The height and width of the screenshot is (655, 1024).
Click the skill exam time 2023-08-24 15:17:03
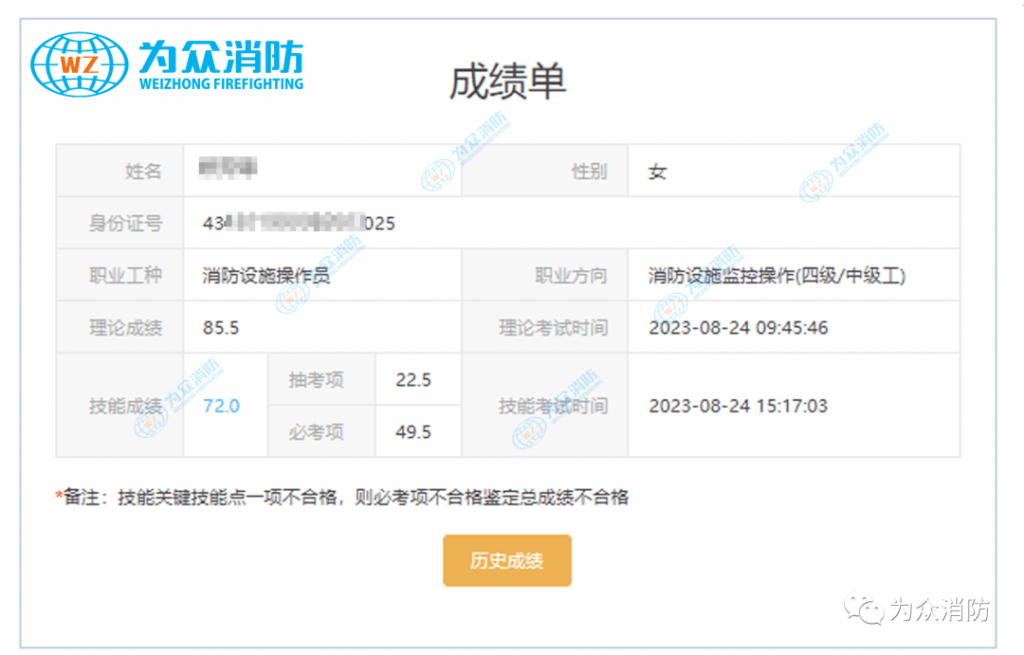[738, 406]
